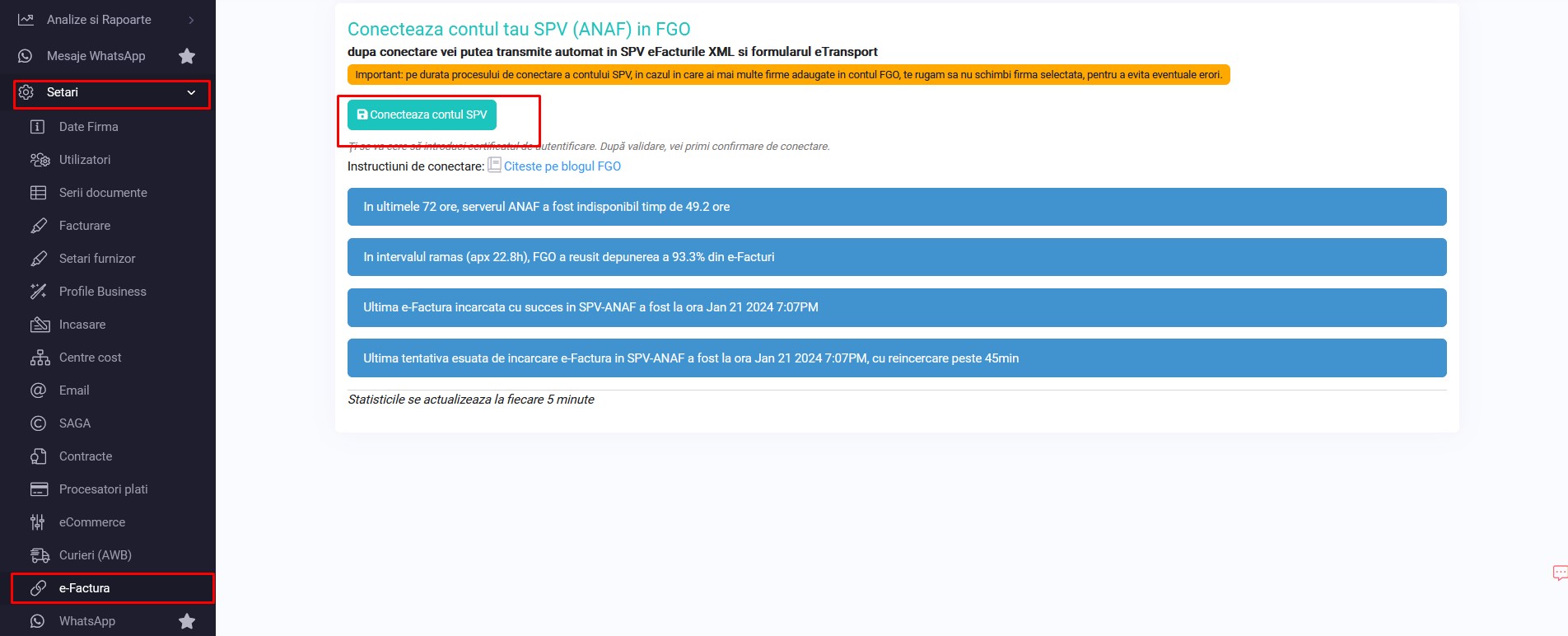Open Date Firma settings

(89, 127)
